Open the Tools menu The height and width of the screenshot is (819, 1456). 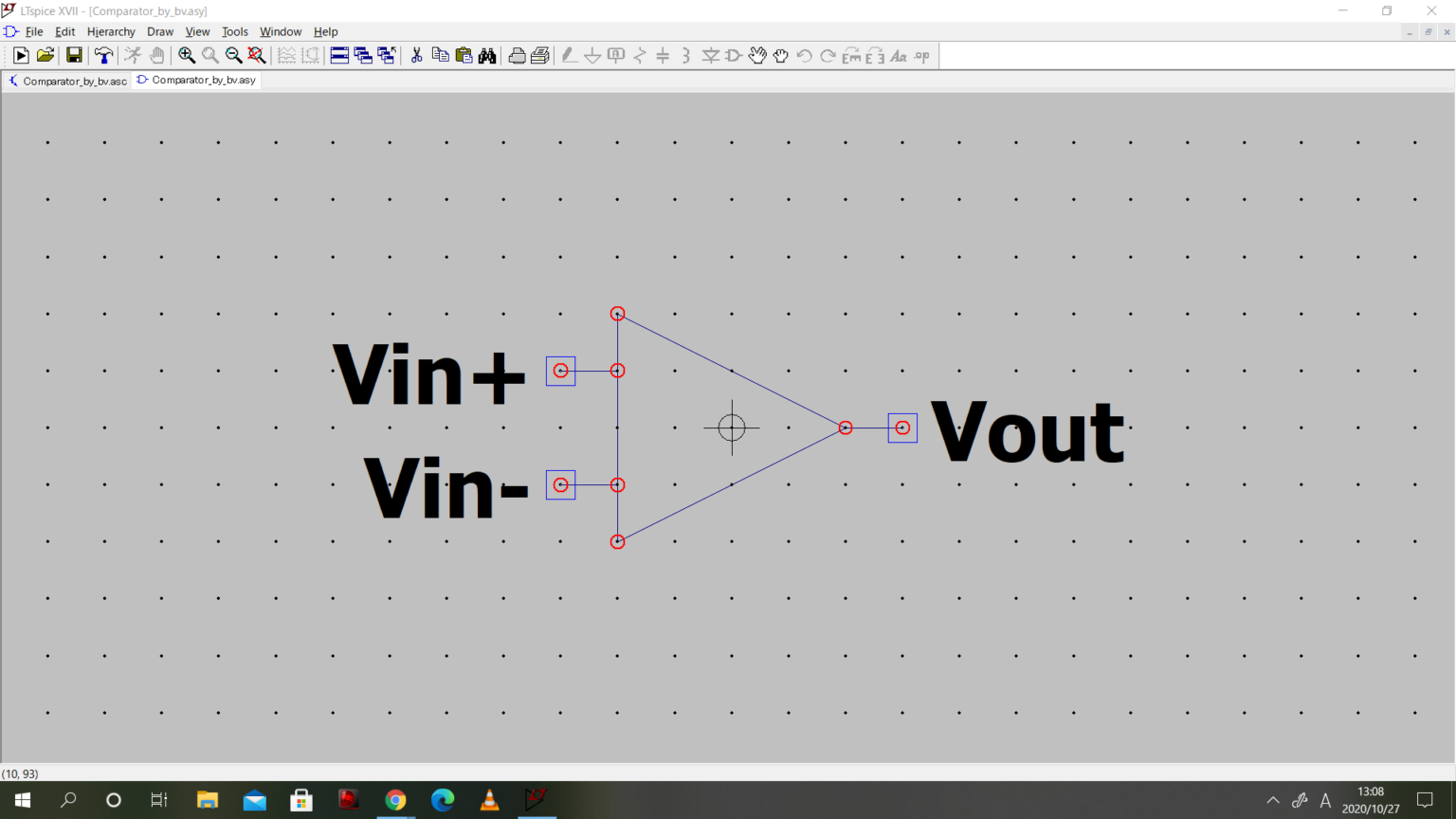point(234,31)
